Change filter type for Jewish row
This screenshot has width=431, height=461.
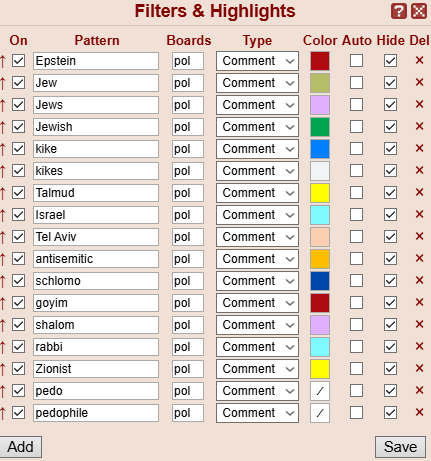pyautogui.click(x=257, y=127)
